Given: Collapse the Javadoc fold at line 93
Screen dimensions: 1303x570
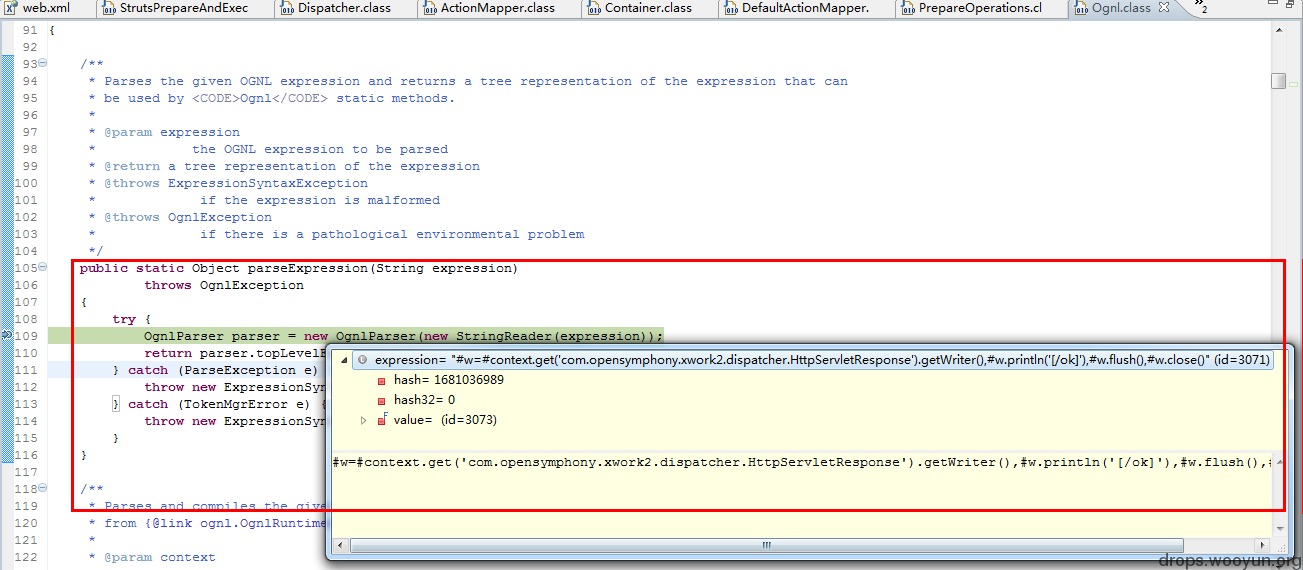Looking at the screenshot, I should 43,64.
